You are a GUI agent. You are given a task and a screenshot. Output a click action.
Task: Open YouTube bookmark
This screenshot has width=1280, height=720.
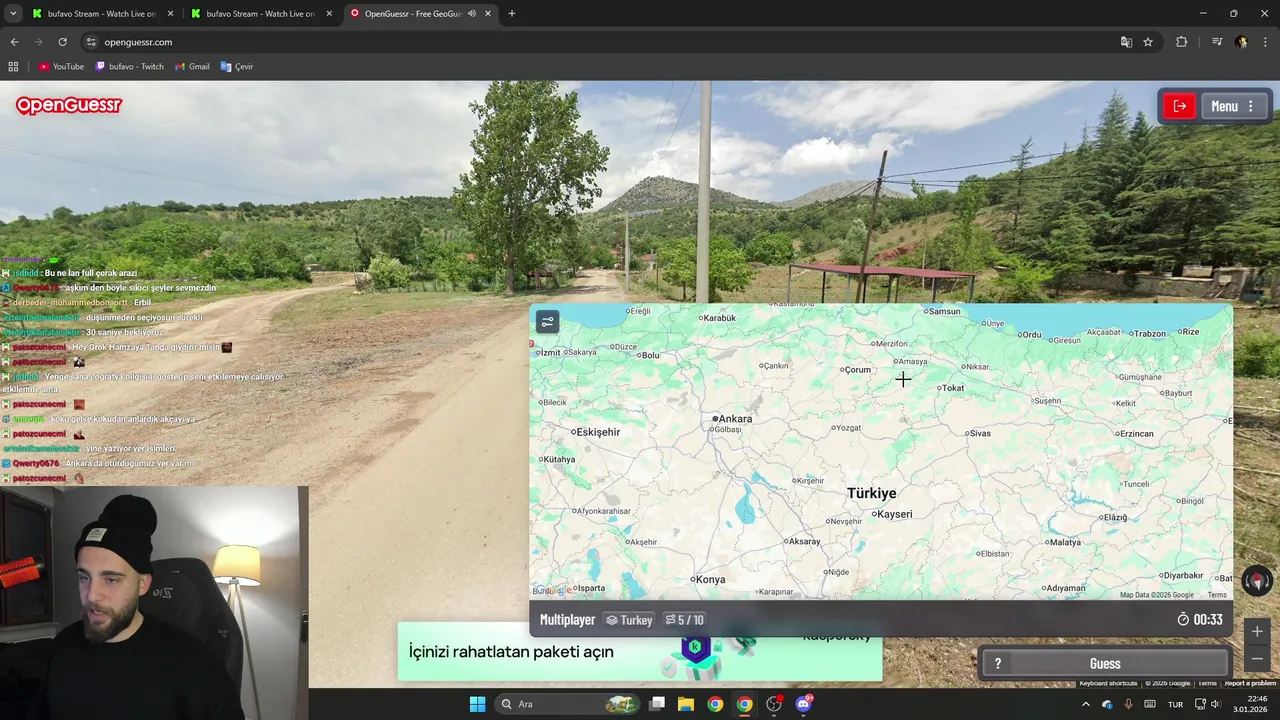[61, 67]
